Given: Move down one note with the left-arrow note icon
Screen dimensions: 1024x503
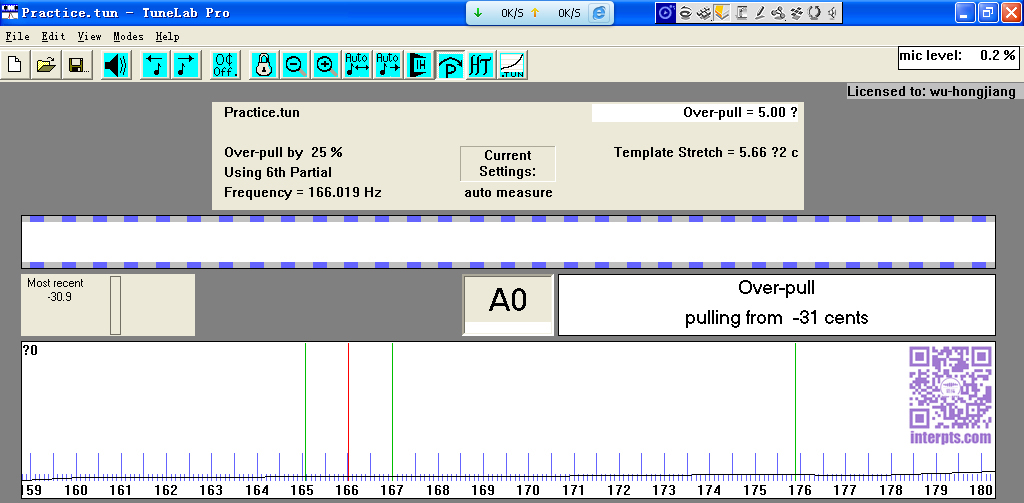Looking at the screenshot, I should (155, 65).
